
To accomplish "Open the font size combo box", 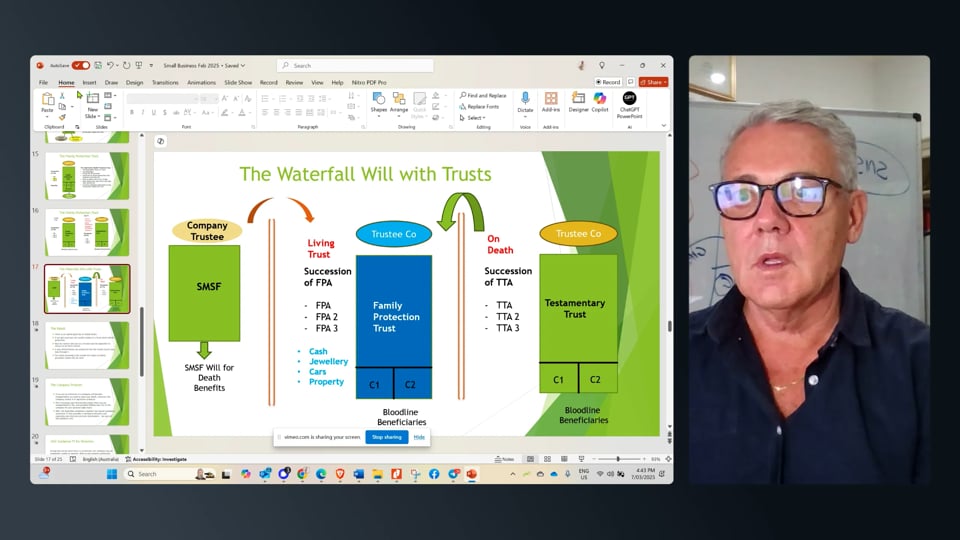I will tap(209, 99).
